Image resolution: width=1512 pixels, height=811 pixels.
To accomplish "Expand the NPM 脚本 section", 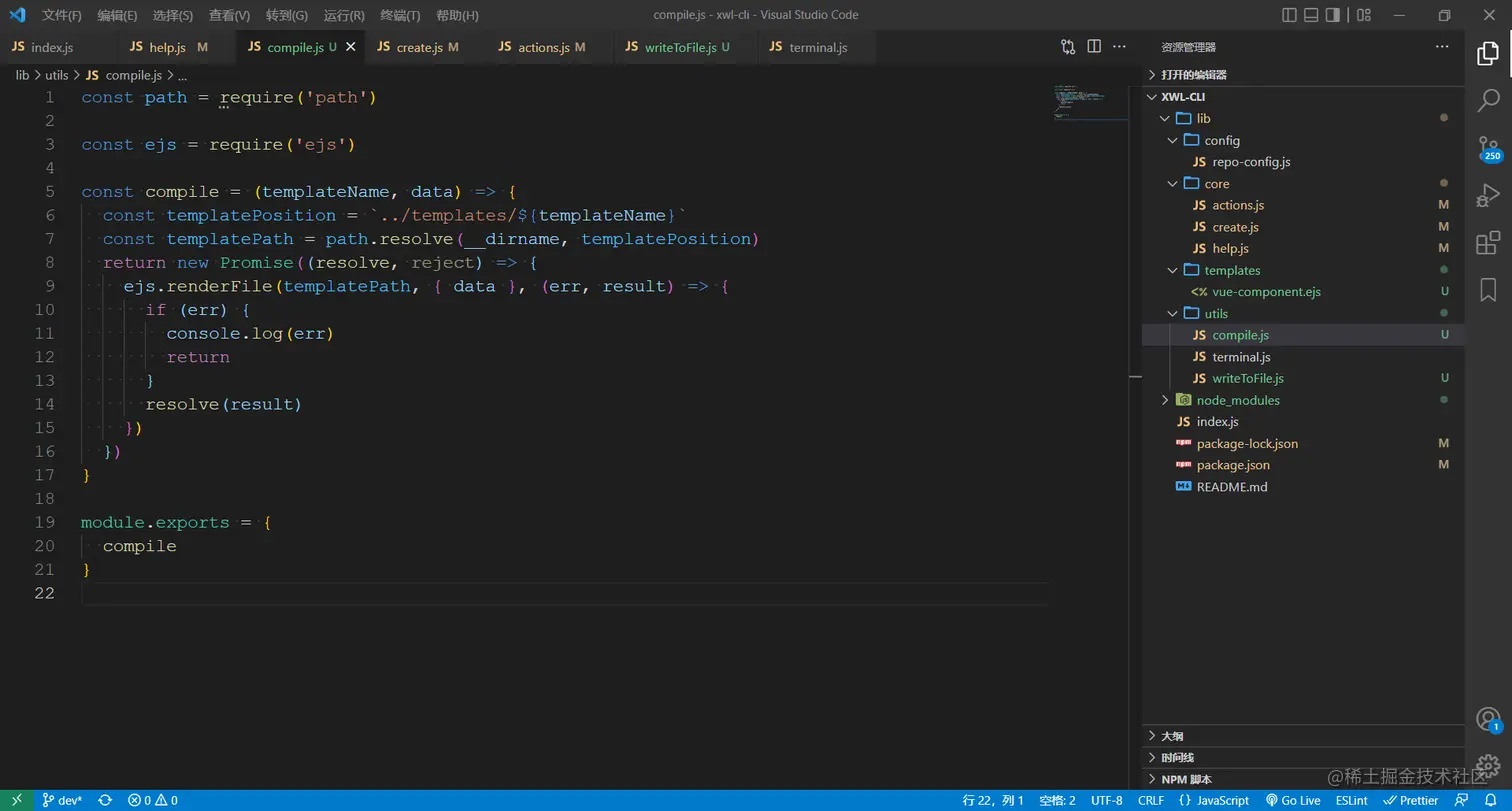I will tap(1303, 779).
